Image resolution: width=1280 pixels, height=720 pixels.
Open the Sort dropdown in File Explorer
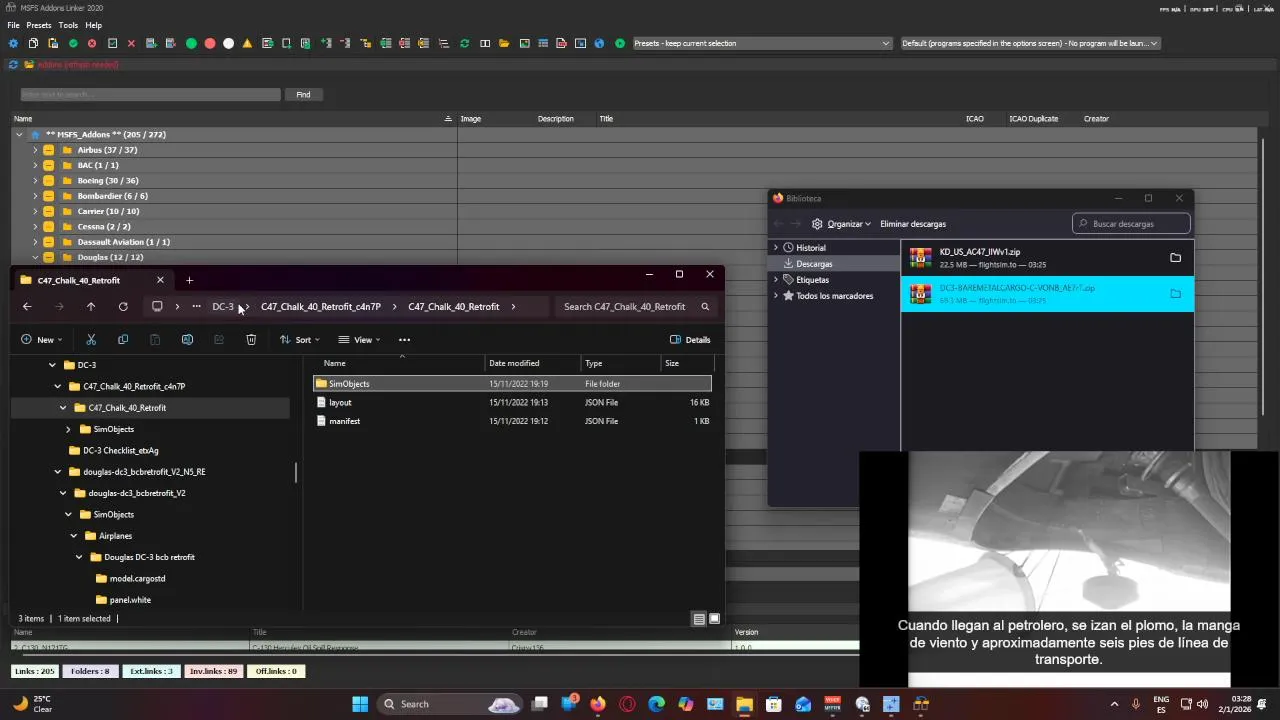(x=300, y=340)
